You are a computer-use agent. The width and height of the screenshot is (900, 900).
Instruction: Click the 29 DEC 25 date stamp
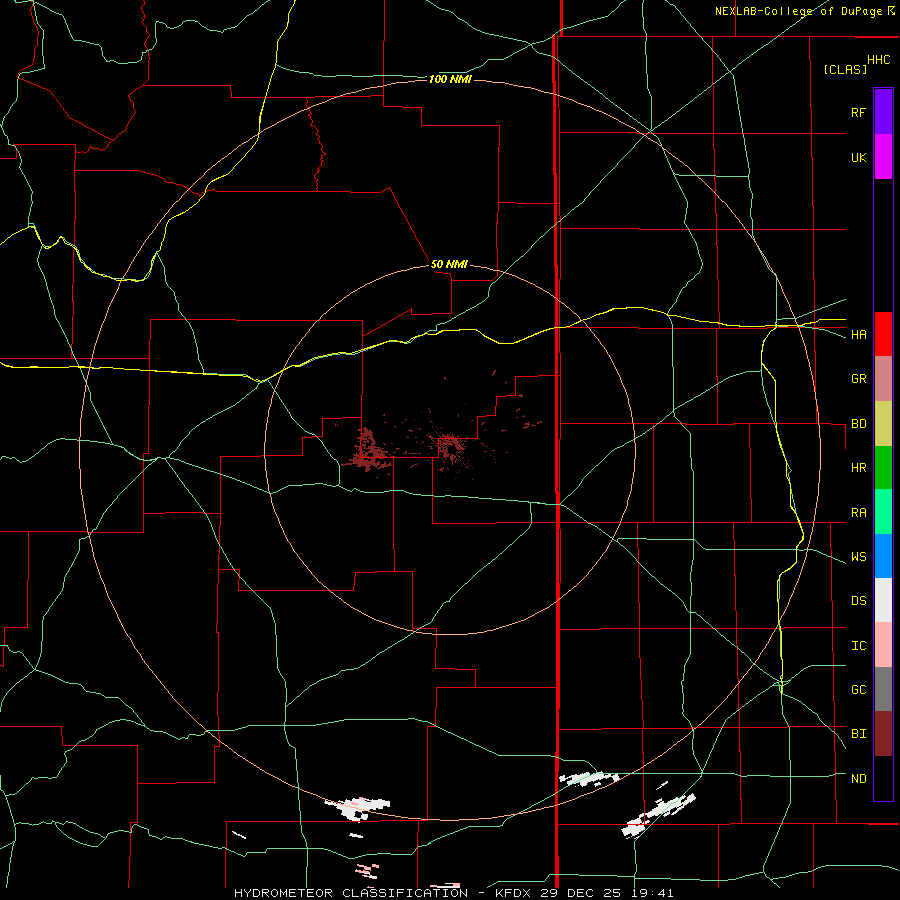pyautogui.click(x=581, y=893)
